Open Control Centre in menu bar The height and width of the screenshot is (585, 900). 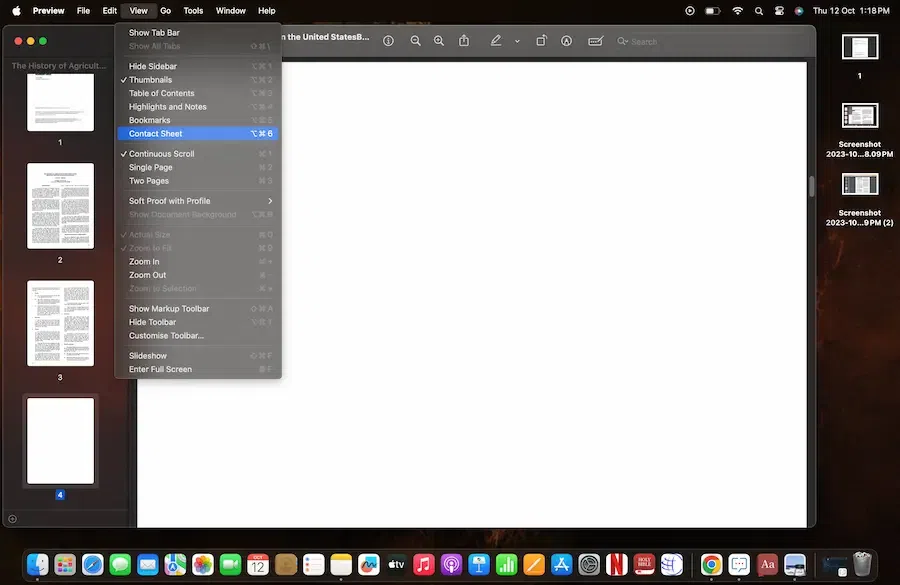point(779,11)
